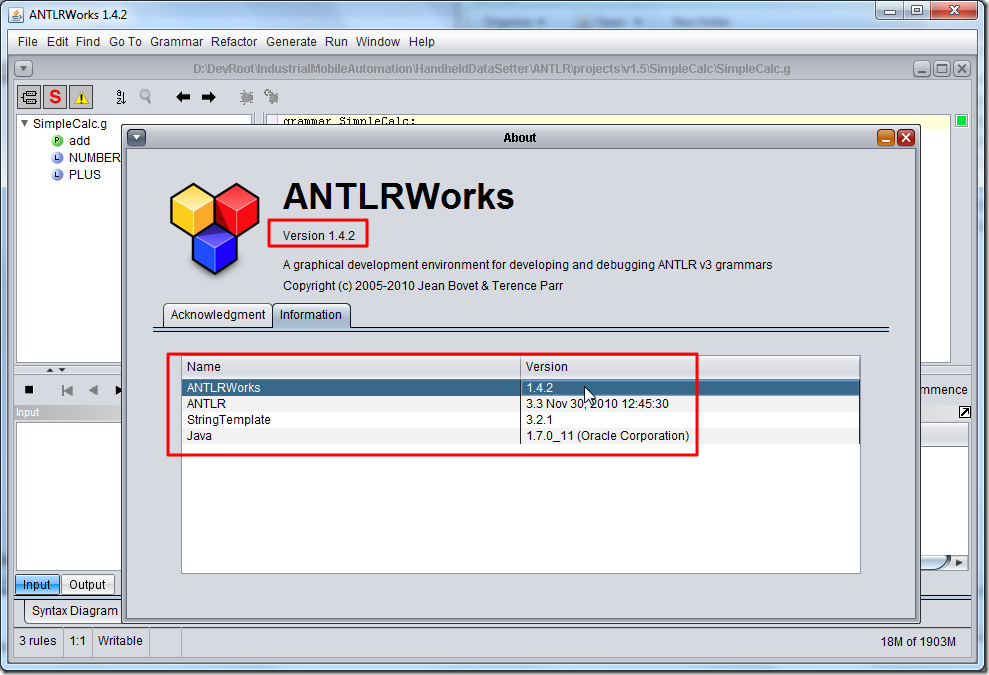Click the 18M of 1903M memory status
The height and width of the screenshot is (675, 989).
coord(918,642)
